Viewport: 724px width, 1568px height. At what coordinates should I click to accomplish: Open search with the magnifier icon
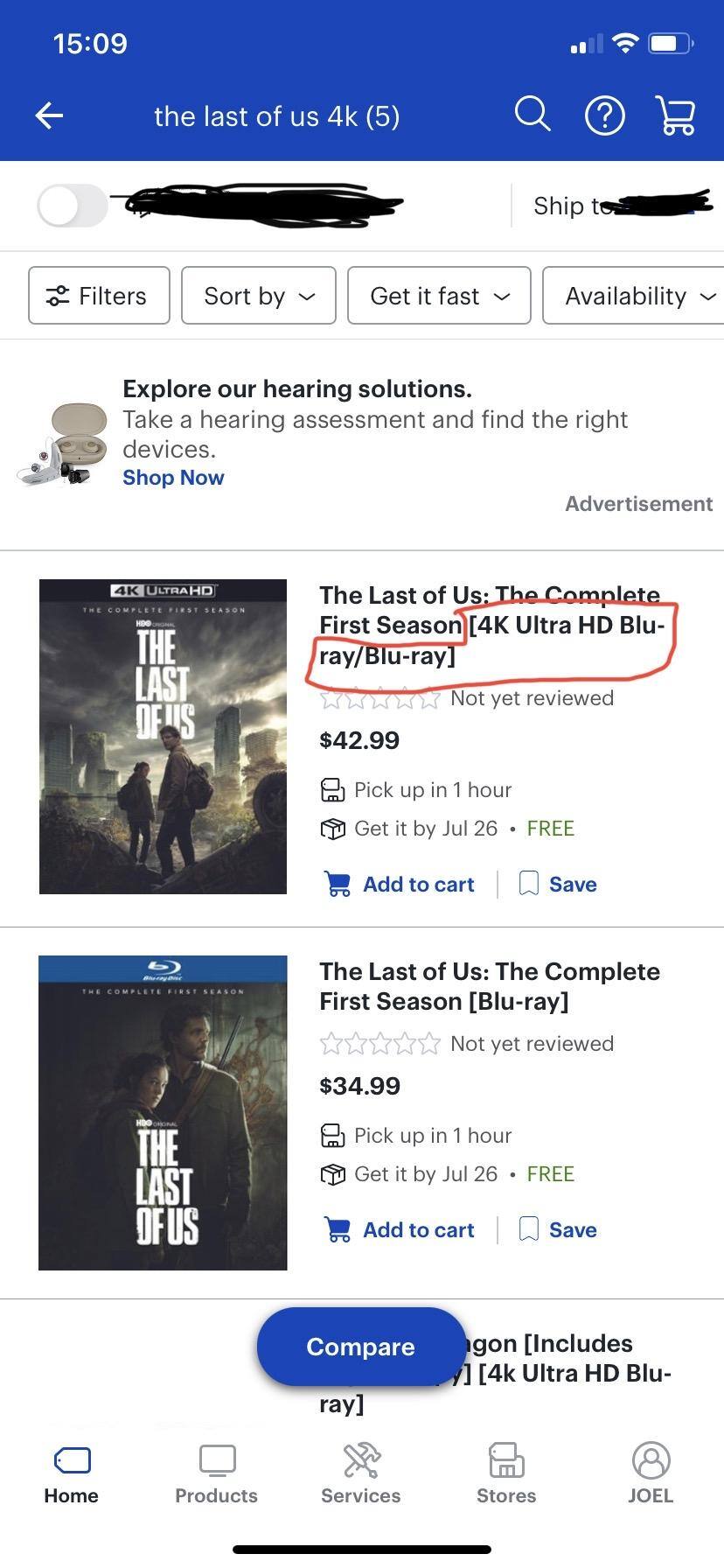[532, 115]
